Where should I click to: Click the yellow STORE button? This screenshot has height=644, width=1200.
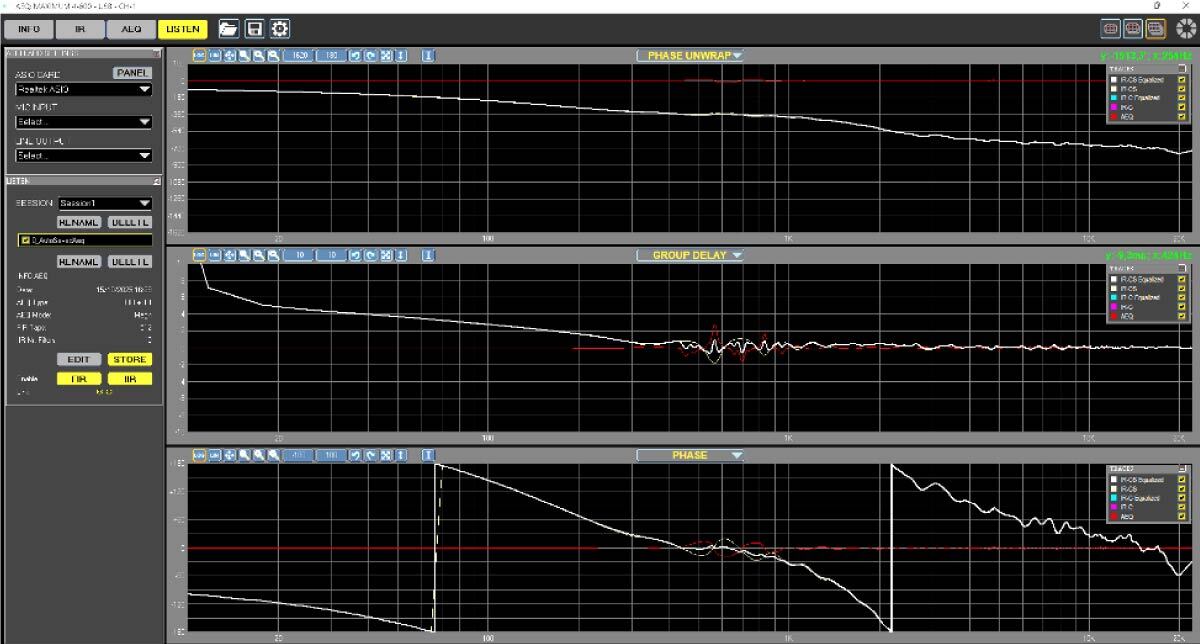click(x=129, y=360)
